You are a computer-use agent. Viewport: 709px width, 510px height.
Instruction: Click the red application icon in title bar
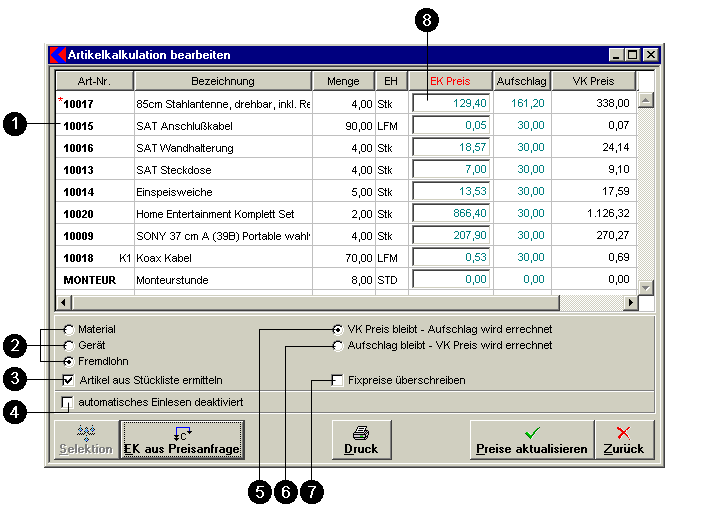click(58, 54)
